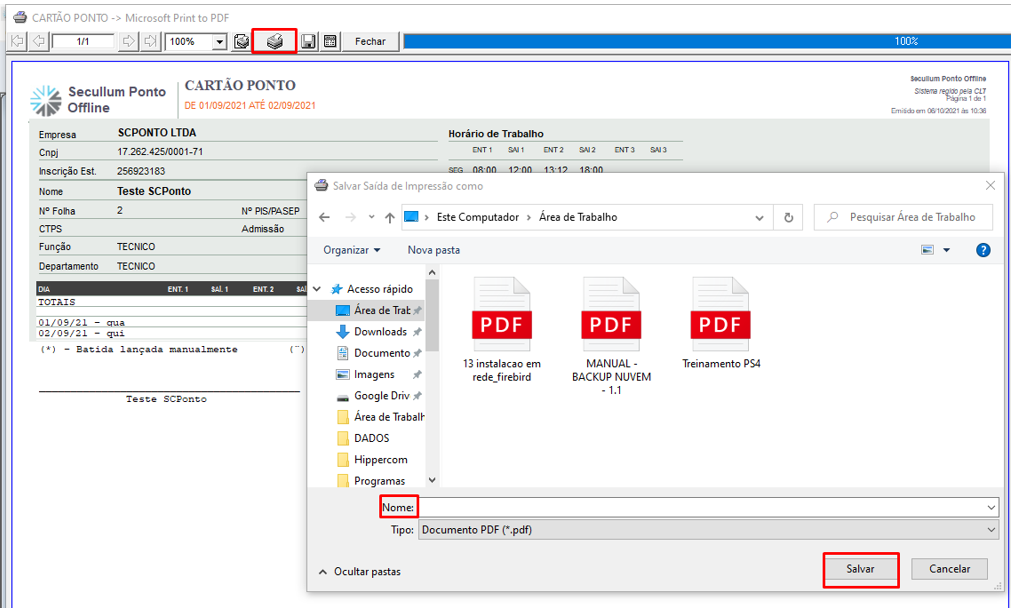Open the 13 instalacao em rede_firebird PDF

point(502,325)
